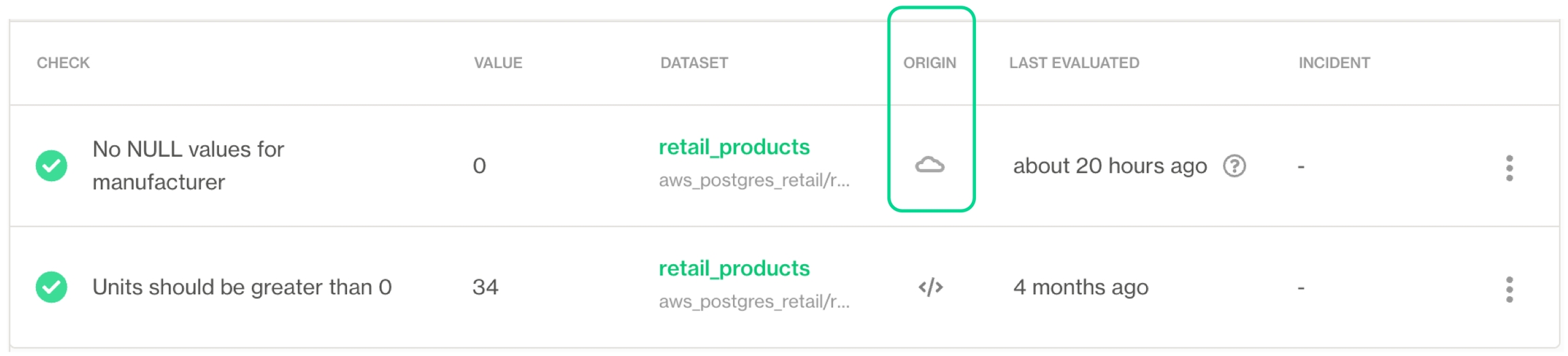The image size is (1568, 356).
Task: Click the INCIDENT column header
Action: [1334, 63]
